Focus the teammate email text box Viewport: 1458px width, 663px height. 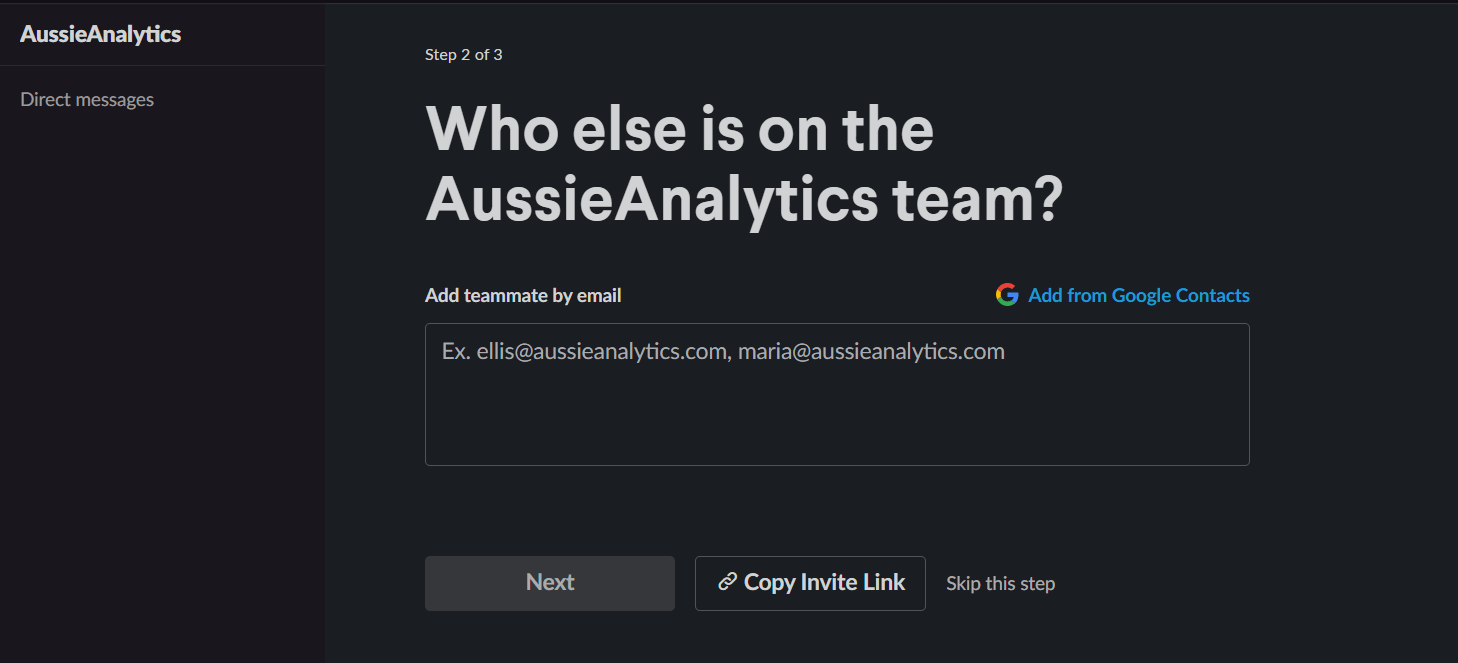837,394
